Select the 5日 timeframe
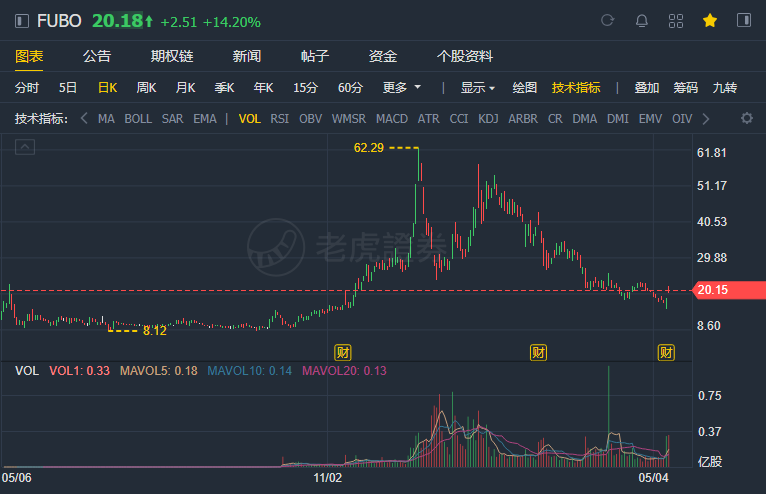Image resolution: width=766 pixels, height=494 pixels. point(68,87)
